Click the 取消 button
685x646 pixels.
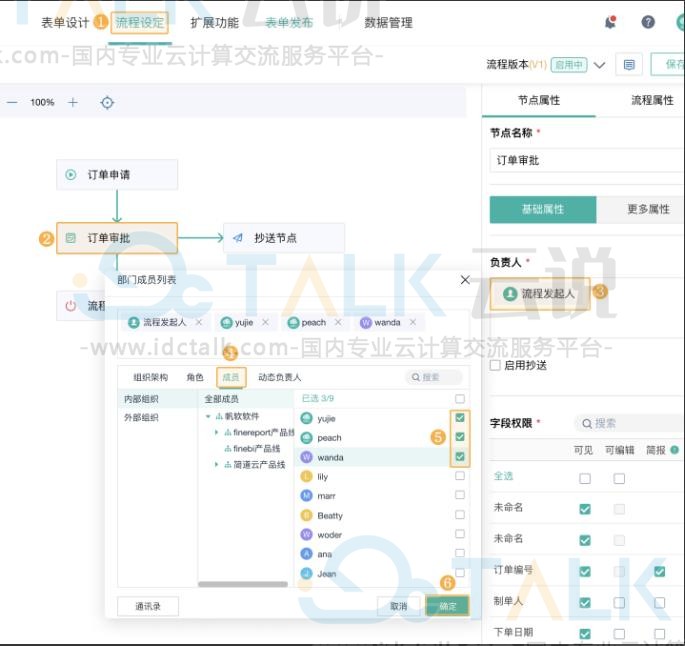click(x=399, y=606)
